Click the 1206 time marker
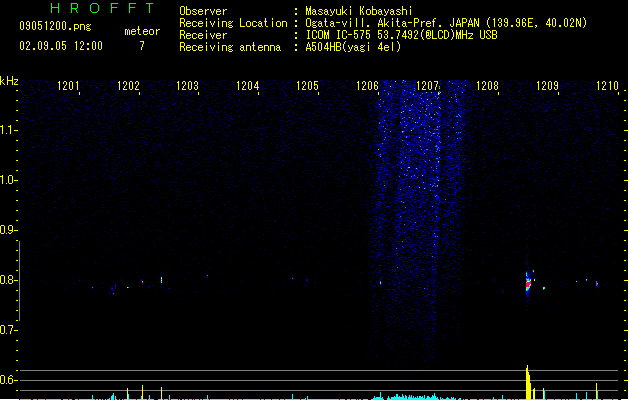The width and height of the screenshot is (629, 400). [367, 86]
